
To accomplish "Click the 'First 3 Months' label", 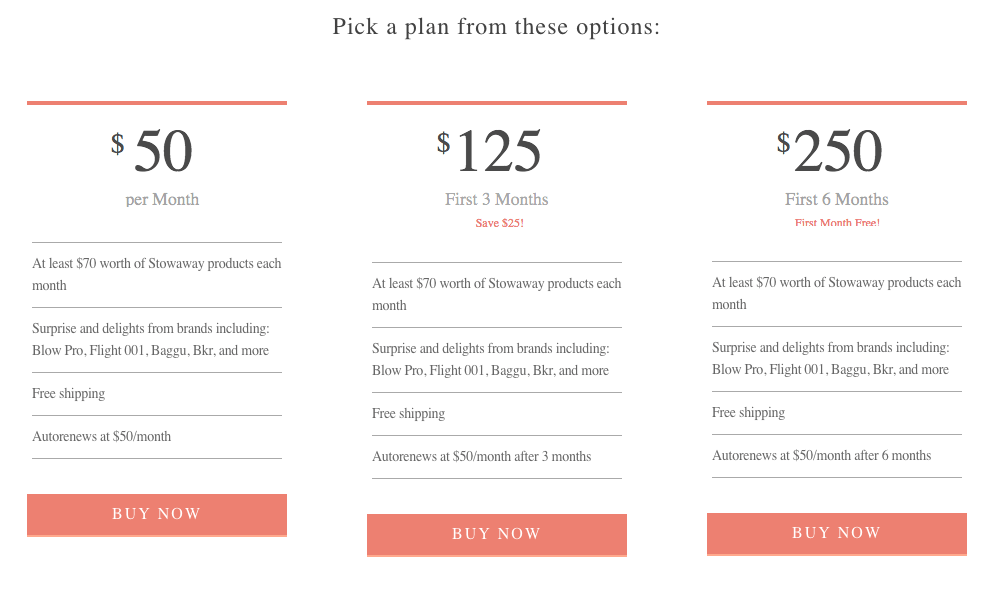I will pos(497,200).
